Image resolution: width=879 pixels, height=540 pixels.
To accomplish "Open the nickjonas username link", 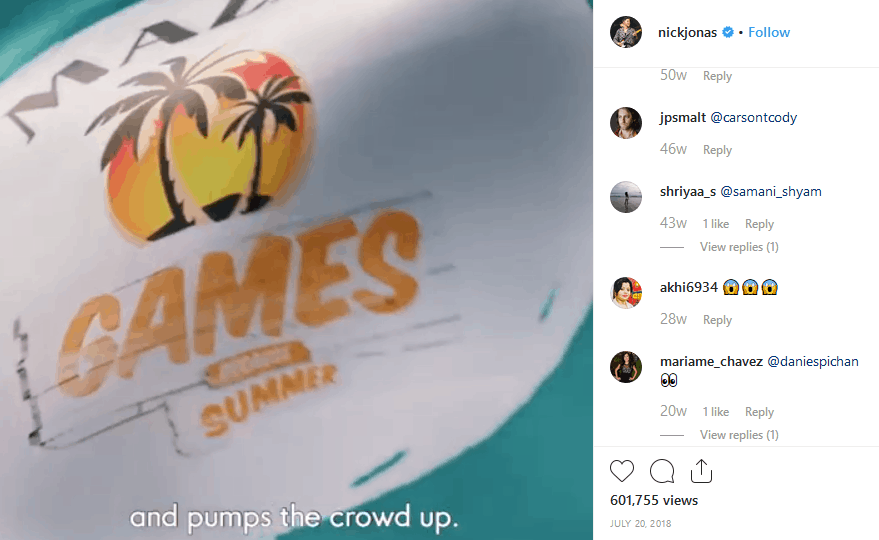I will point(687,32).
